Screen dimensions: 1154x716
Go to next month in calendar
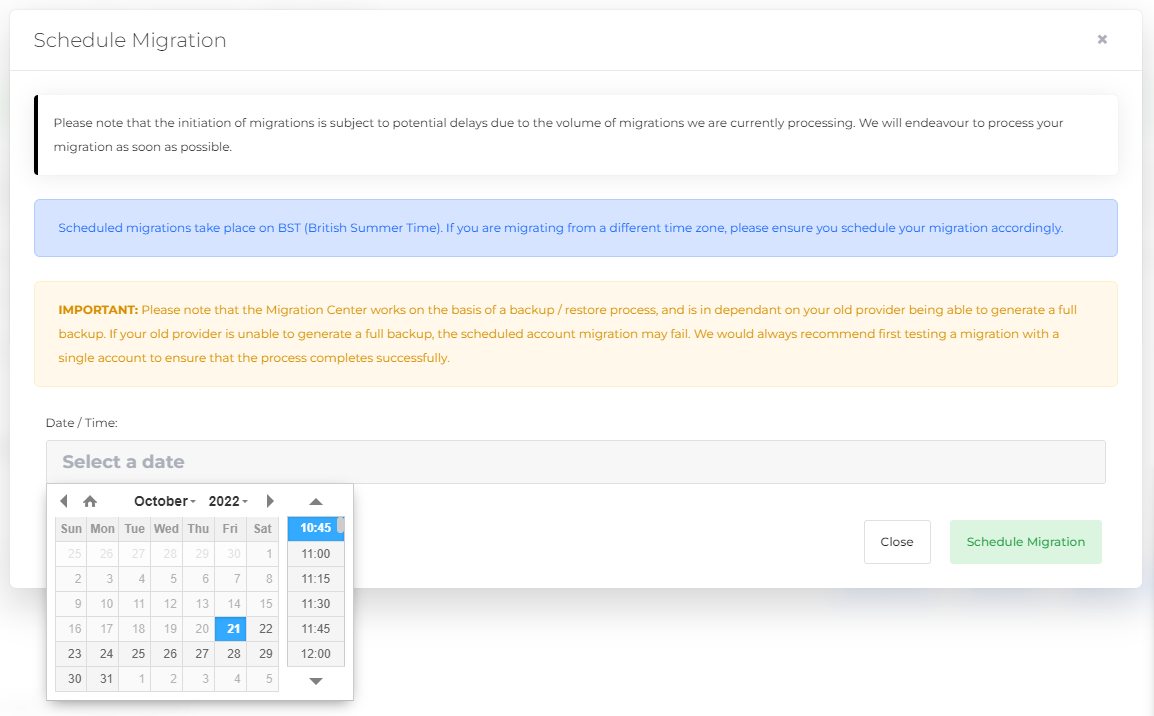(269, 501)
